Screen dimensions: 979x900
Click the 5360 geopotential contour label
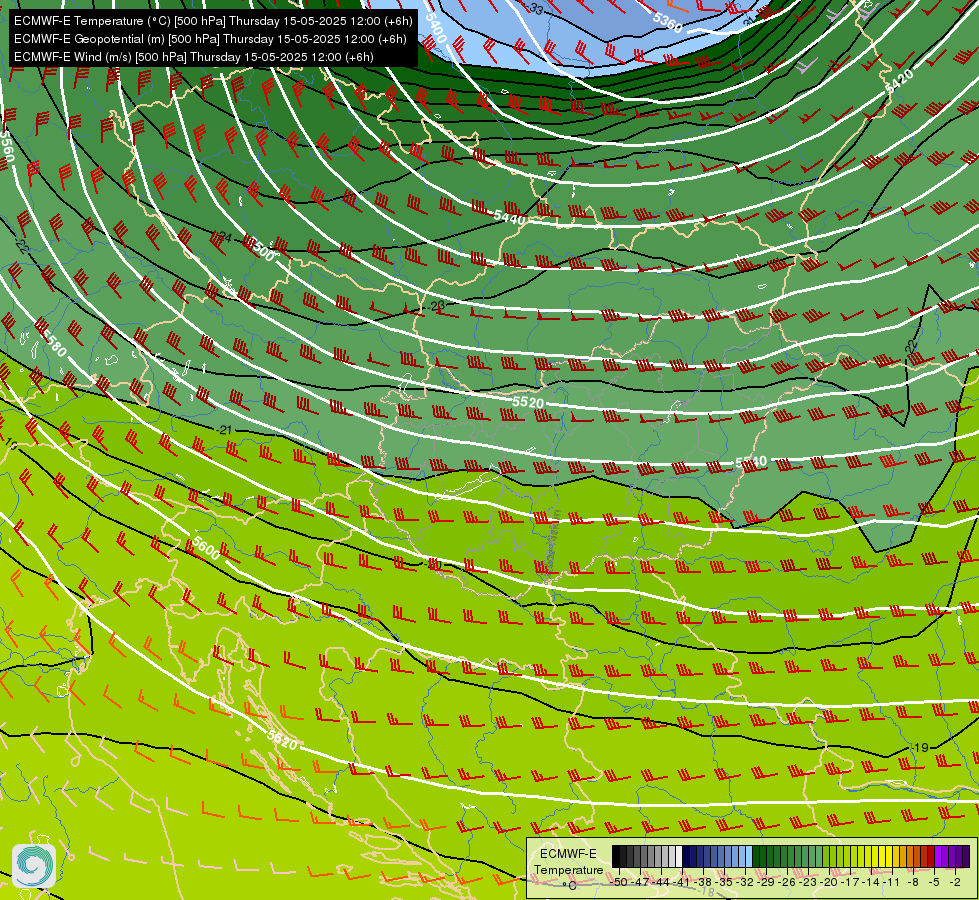[667, 22]
